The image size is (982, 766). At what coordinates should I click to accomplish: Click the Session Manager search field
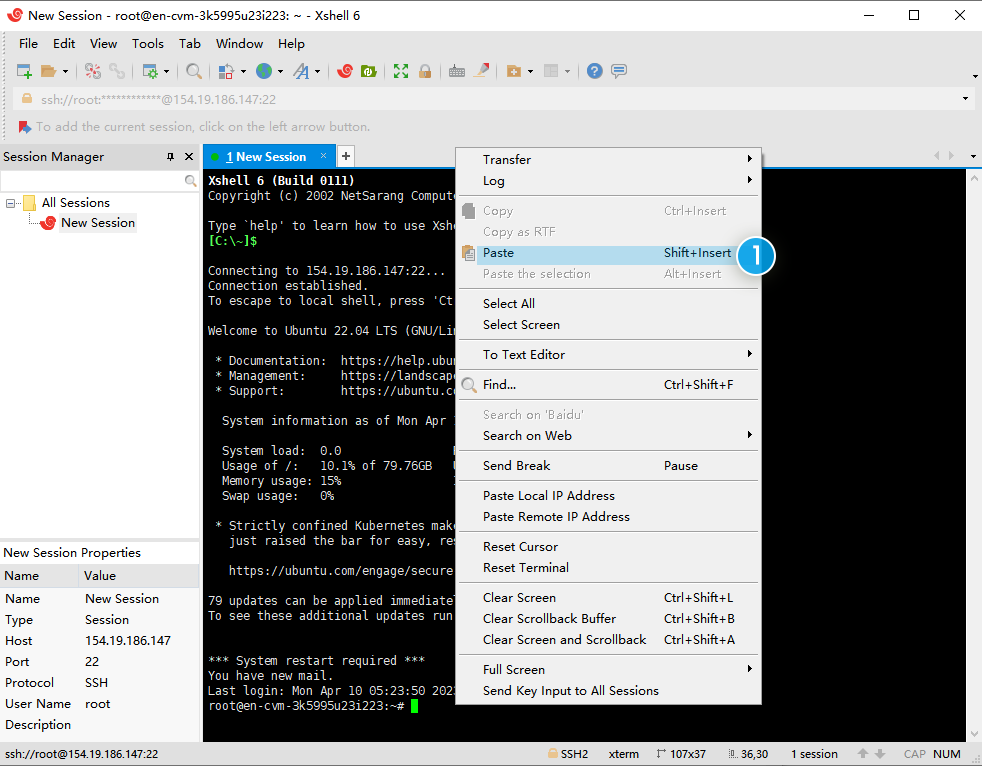coord(93,181)
